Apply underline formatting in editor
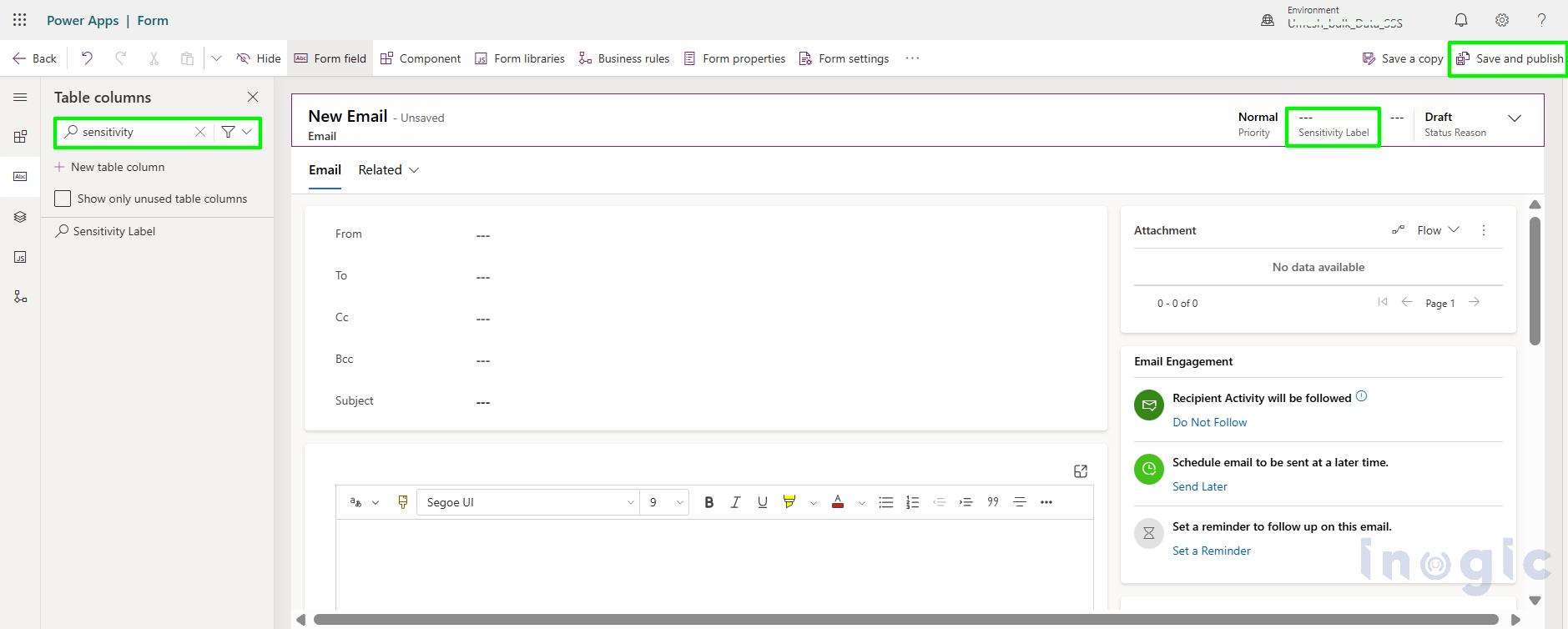This screenshot has width=1568, height=629. click(x=762, y=502)
